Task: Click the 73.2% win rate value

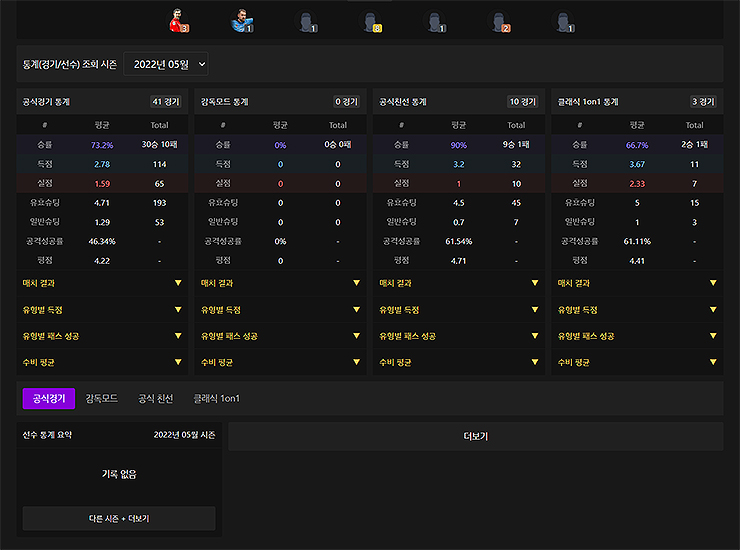Action: point(102,145)
